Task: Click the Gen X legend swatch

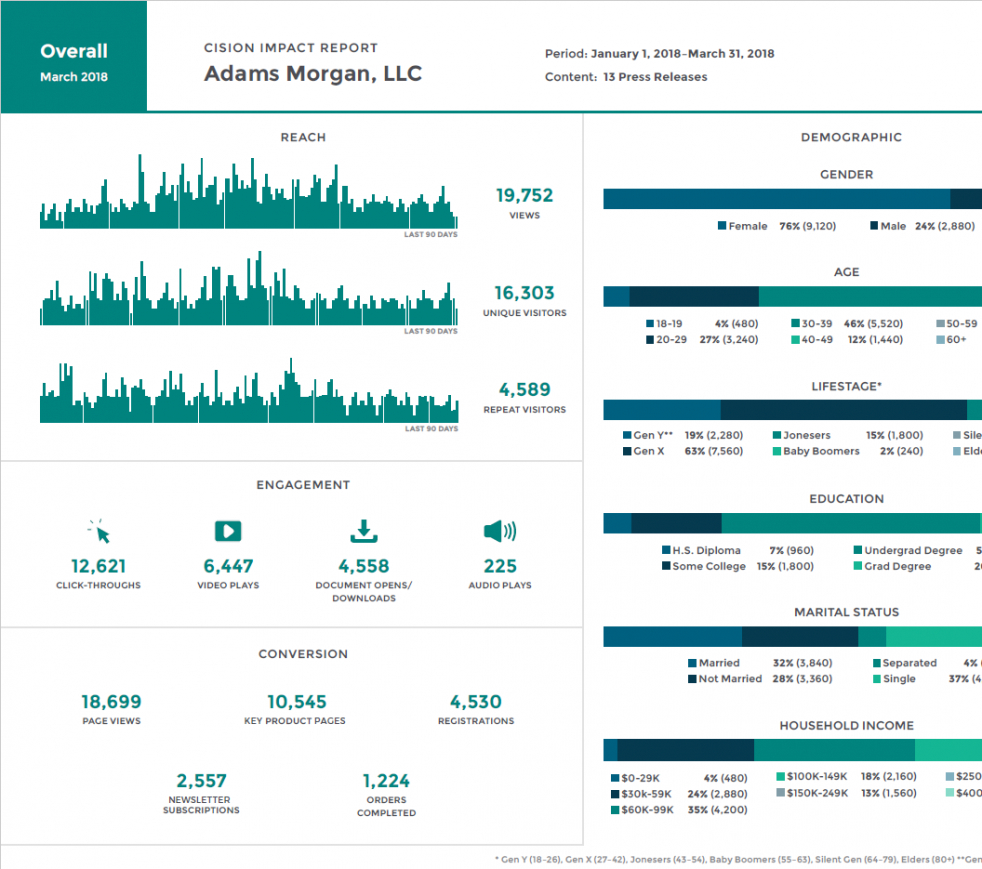Action: click(627, 451)
